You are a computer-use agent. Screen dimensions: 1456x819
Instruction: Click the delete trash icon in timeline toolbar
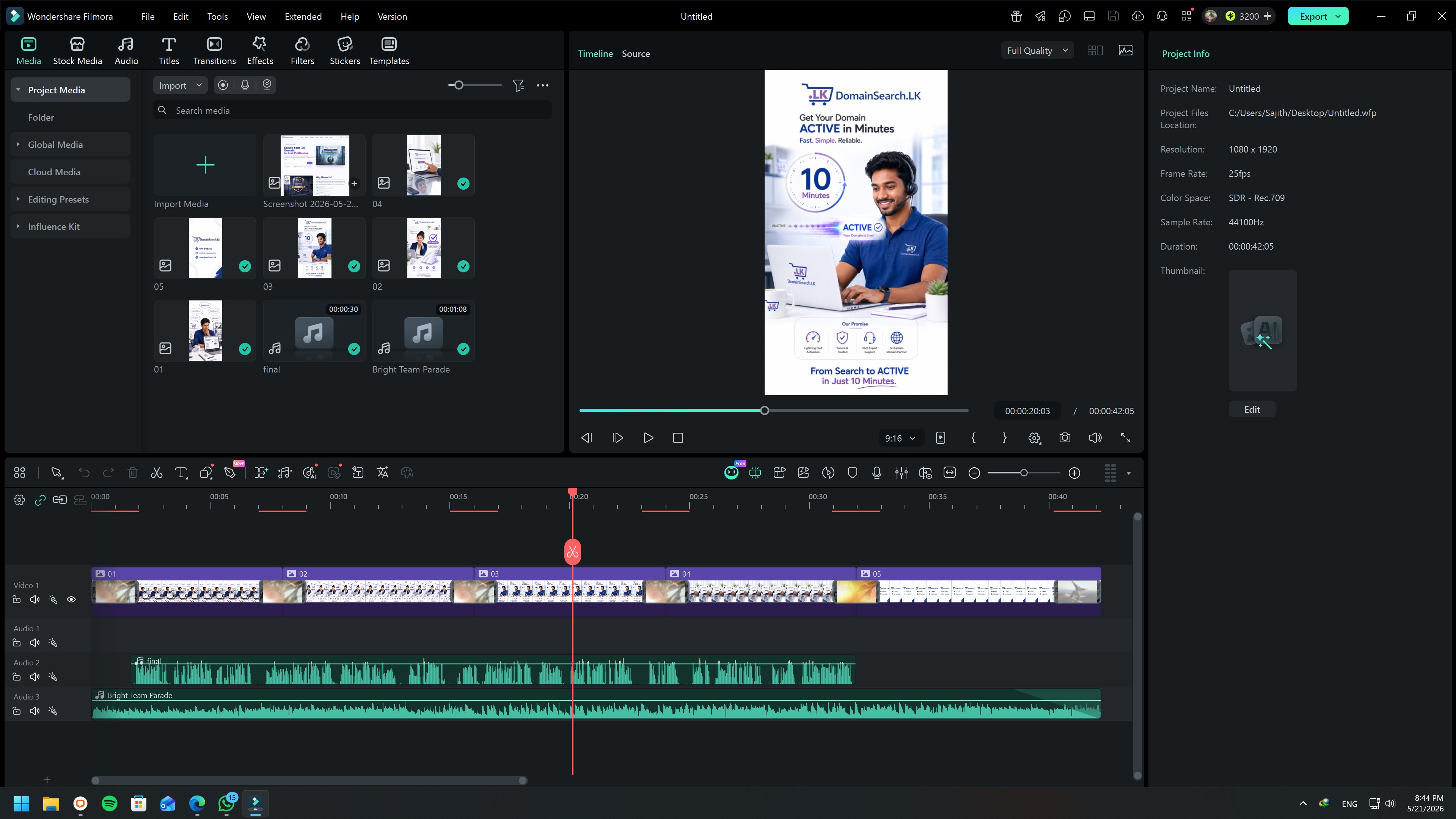[x=132, y=473]
